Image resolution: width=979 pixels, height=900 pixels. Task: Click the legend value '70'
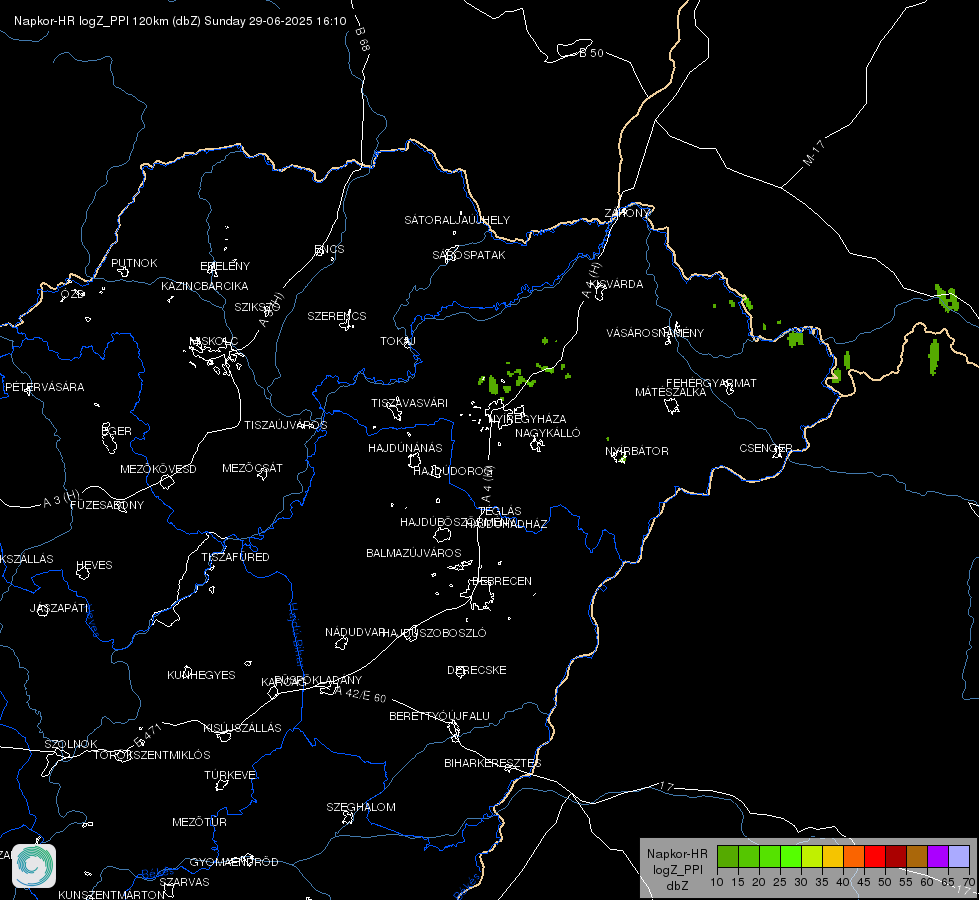(x=968, y=883)
